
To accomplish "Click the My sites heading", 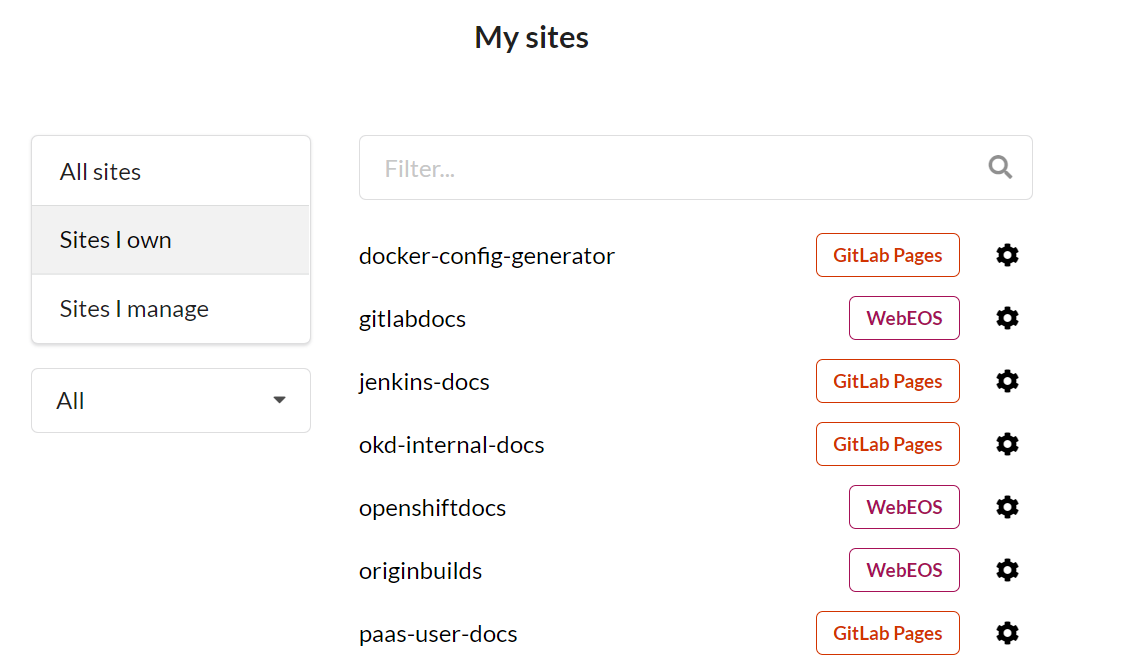I will pos(531,37).
